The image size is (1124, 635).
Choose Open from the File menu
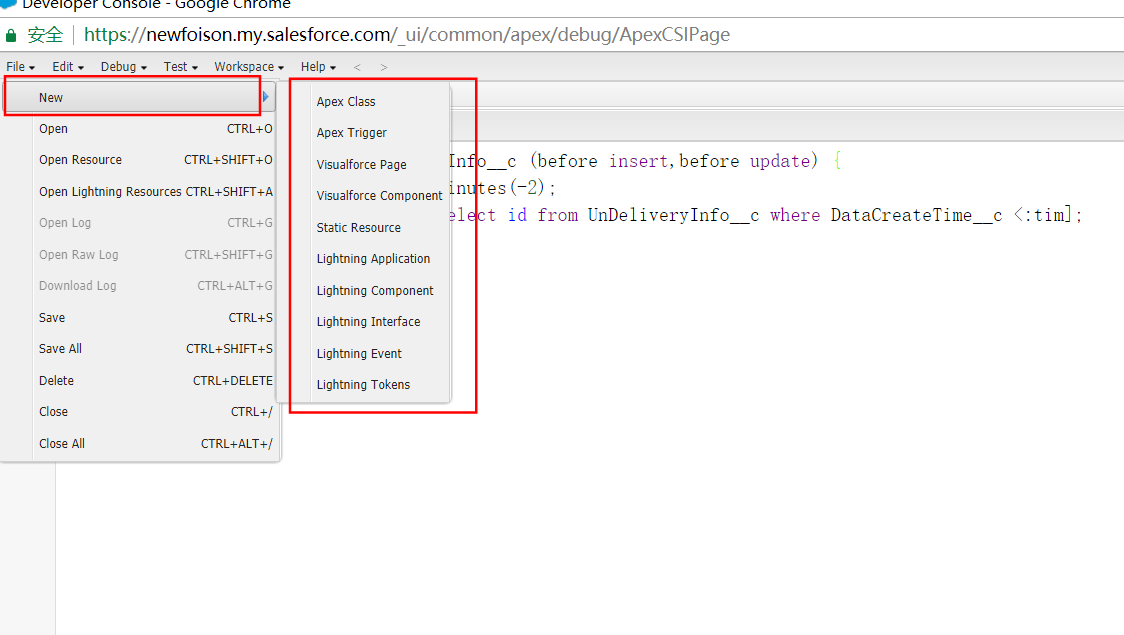point(140,129)
